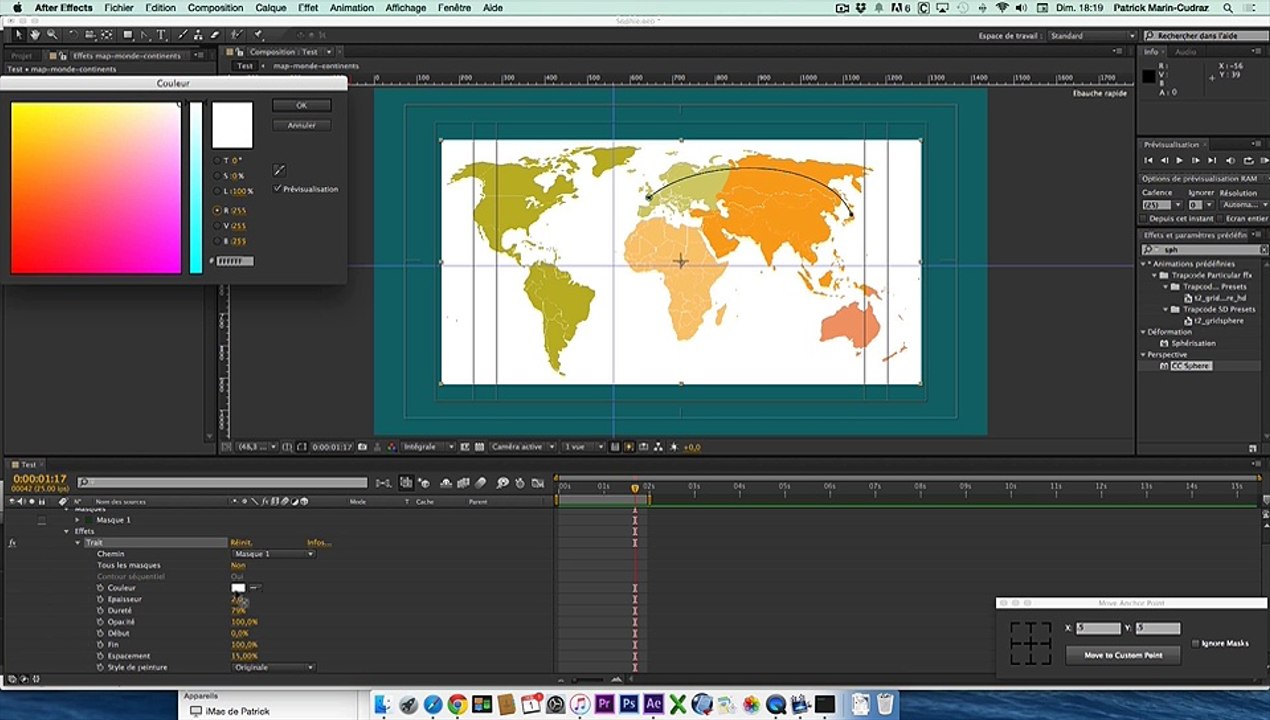Click Annuler in the color dialog
This screenshot has height=720, width=1270.
(301, 125)
